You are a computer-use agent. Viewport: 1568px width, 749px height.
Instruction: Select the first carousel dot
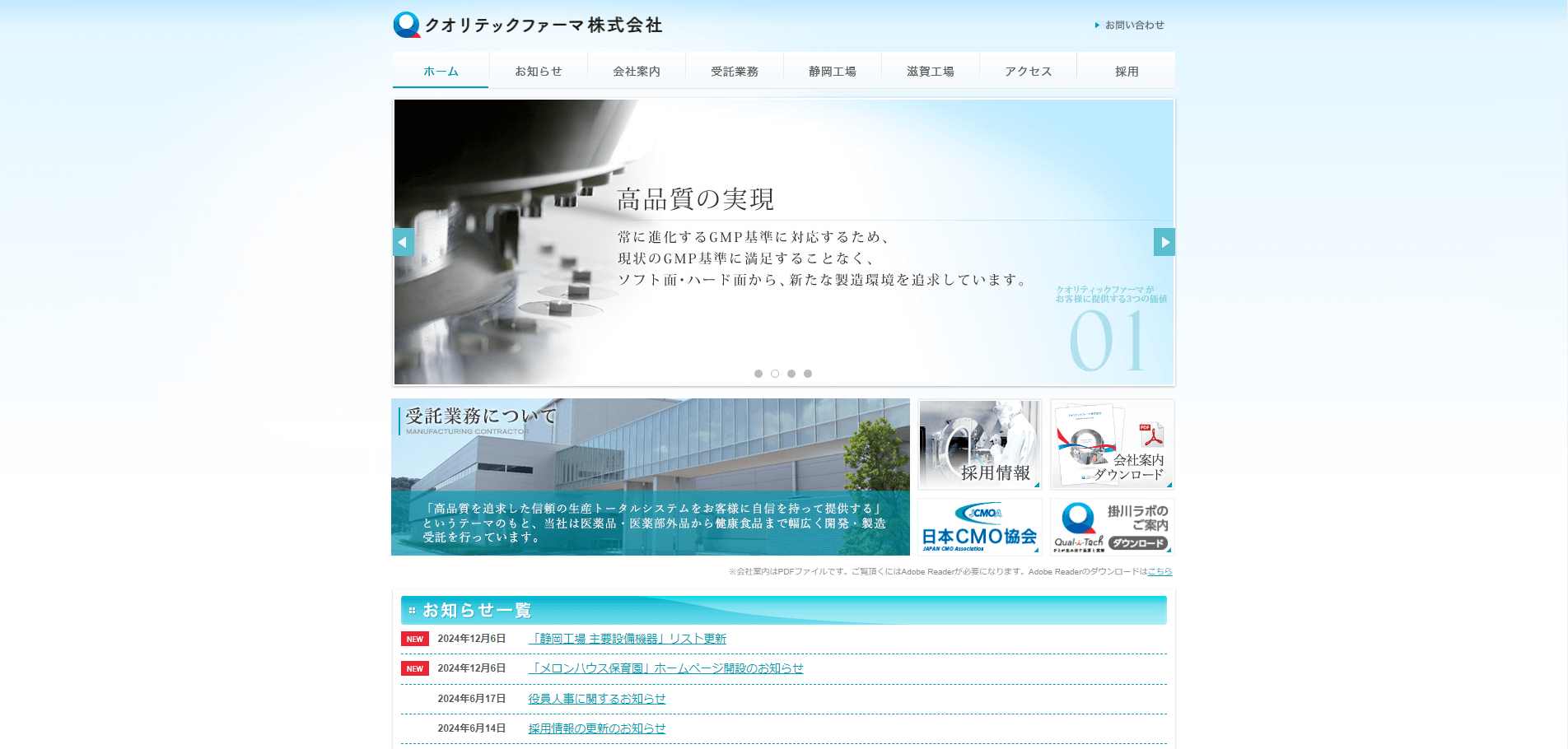pyautogui.click(x=758, y=374)
